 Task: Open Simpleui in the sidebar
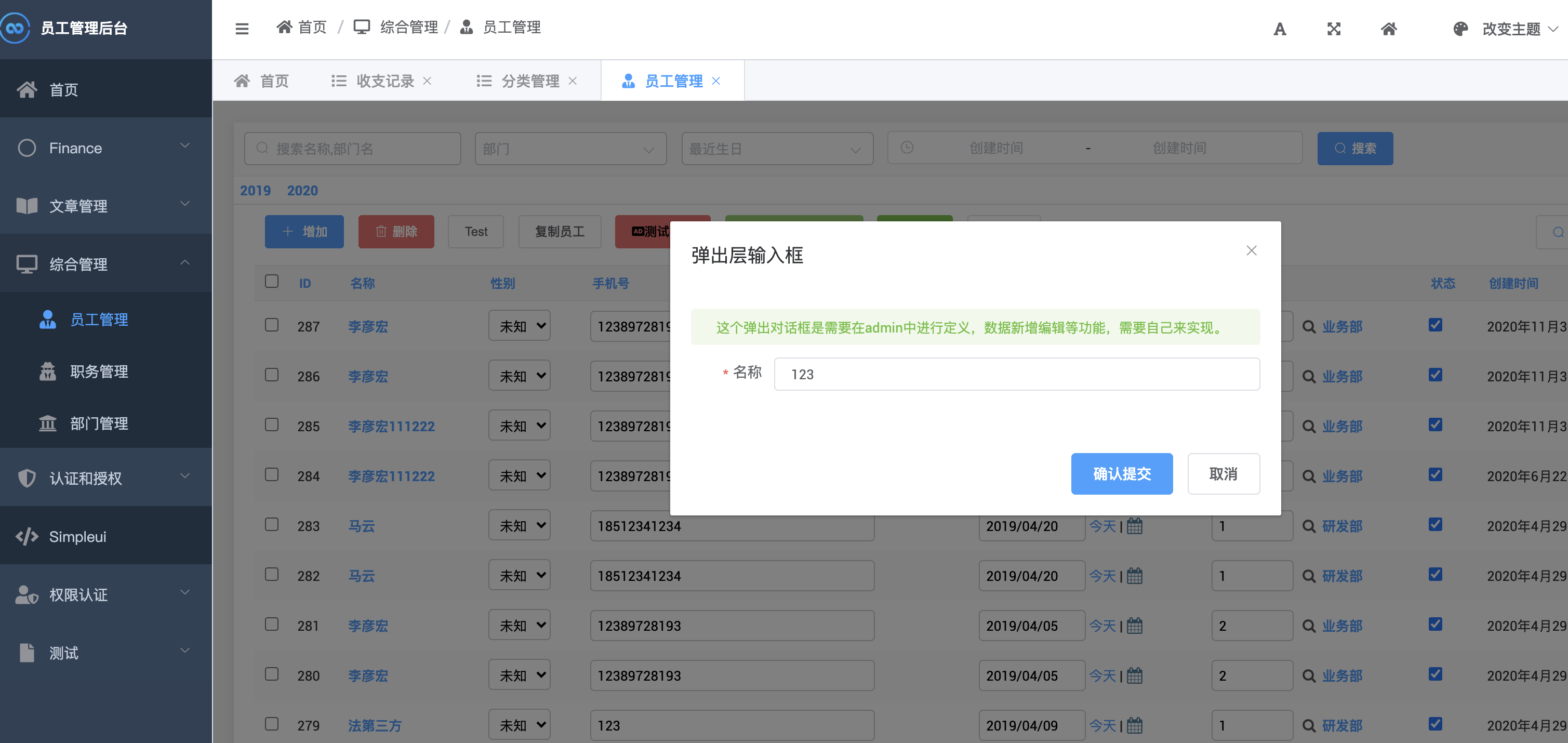click(106, 536)
